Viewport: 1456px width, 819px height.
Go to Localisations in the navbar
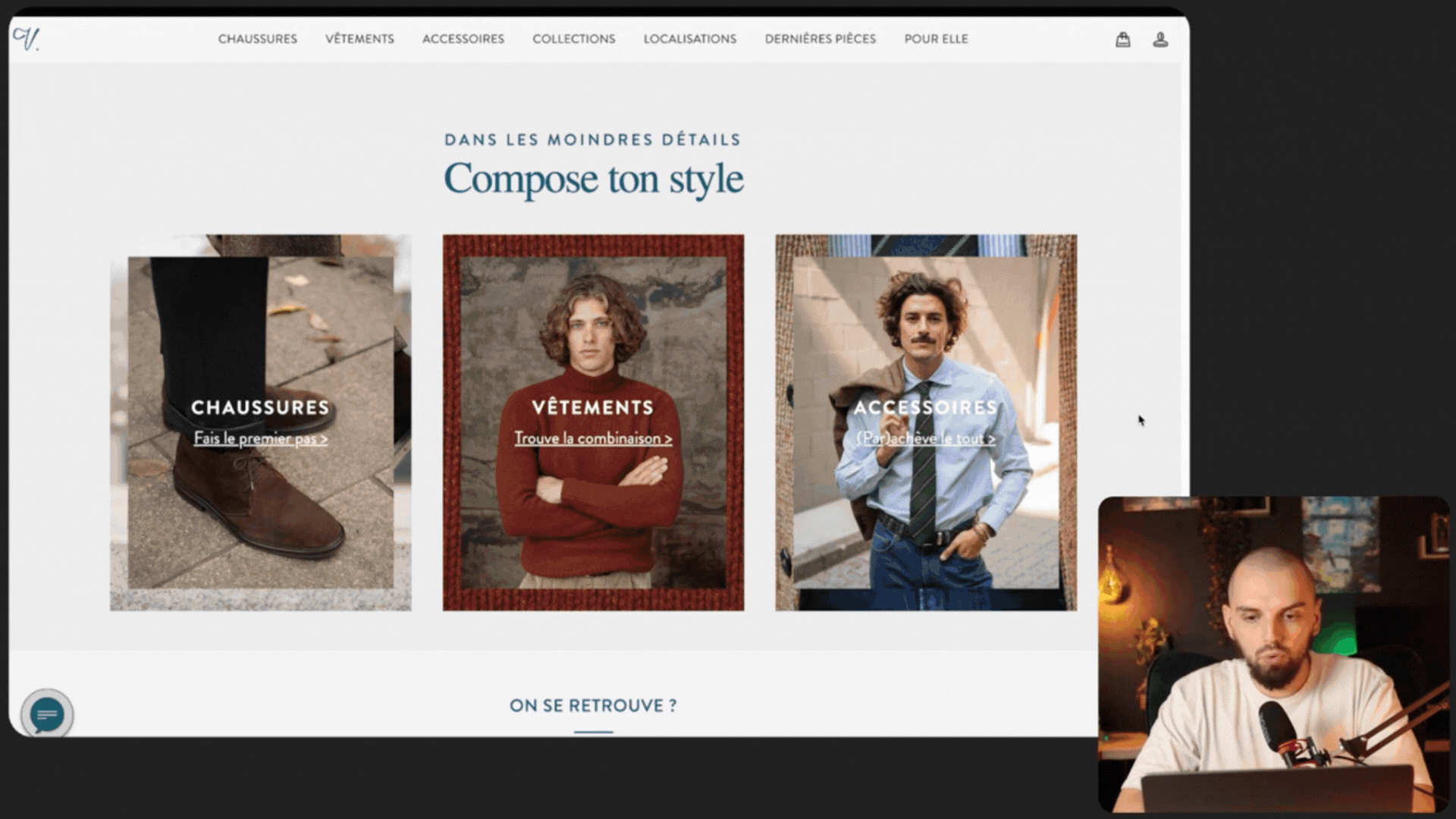point(689,39)
